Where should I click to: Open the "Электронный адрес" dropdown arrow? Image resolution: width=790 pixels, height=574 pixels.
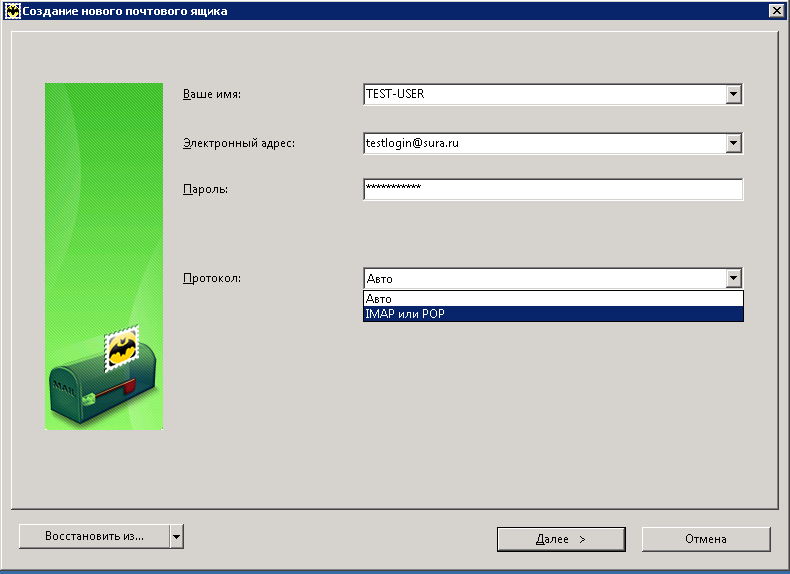(734, 143)
